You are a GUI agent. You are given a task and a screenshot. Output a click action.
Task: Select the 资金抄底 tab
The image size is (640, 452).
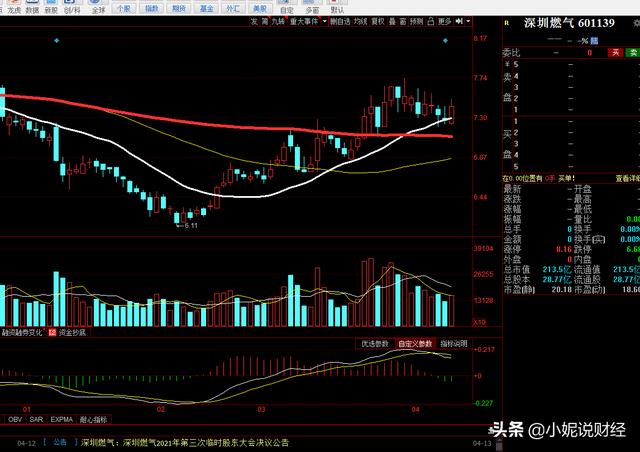tap(72, 332)
